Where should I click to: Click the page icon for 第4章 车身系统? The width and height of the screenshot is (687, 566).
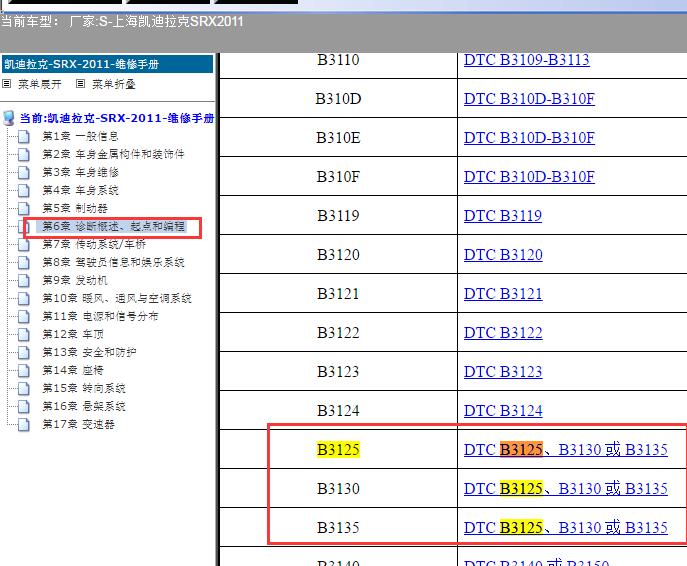pyautogui.click(x=24, y=190)
